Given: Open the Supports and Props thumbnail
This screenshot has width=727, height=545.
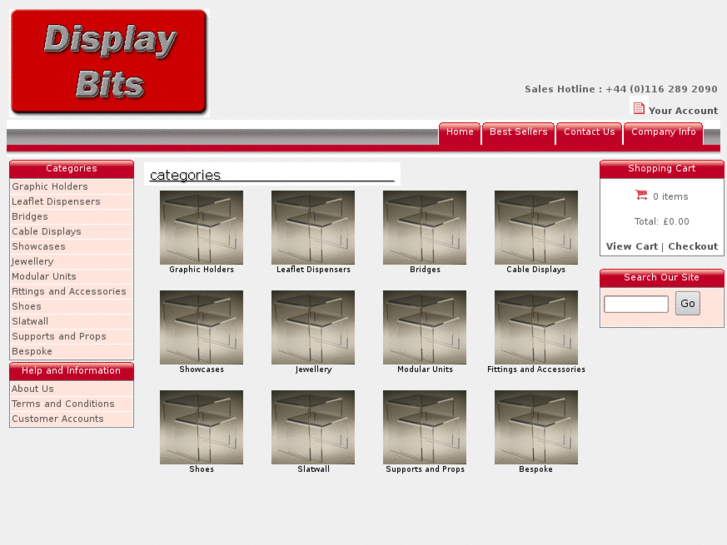Looking at the screenshot, I should (425, 427).
